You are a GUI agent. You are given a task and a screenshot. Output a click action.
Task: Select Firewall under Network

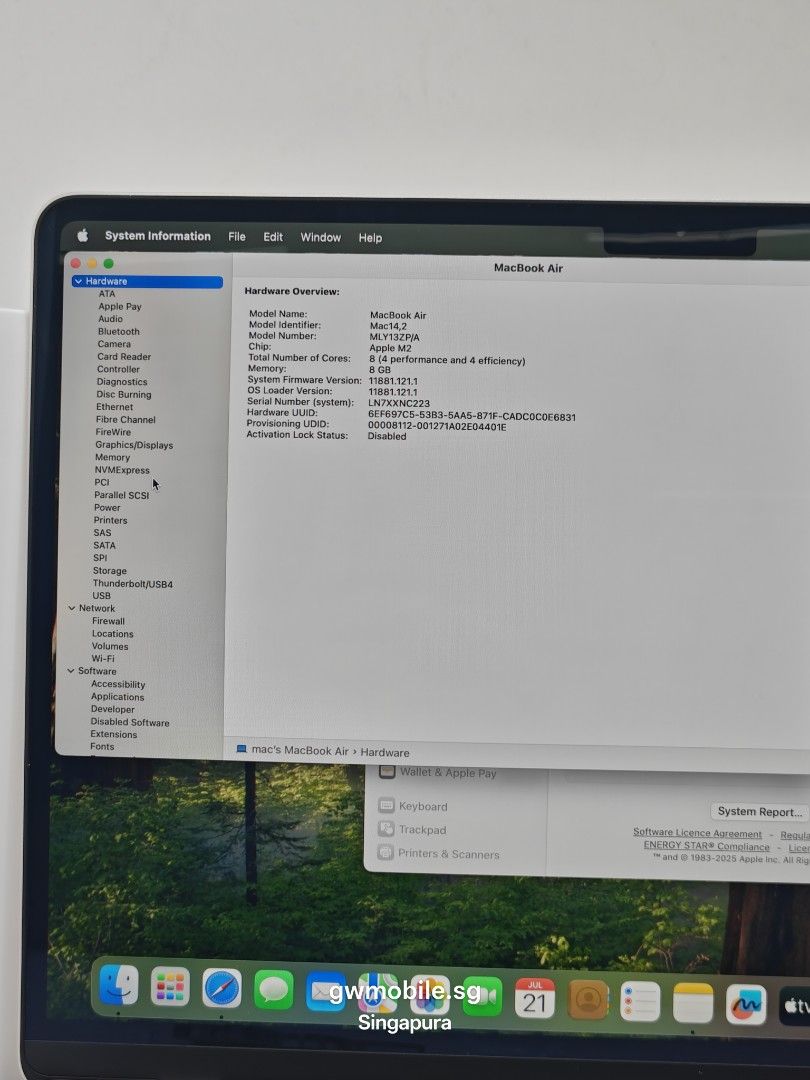coord(108,621)
